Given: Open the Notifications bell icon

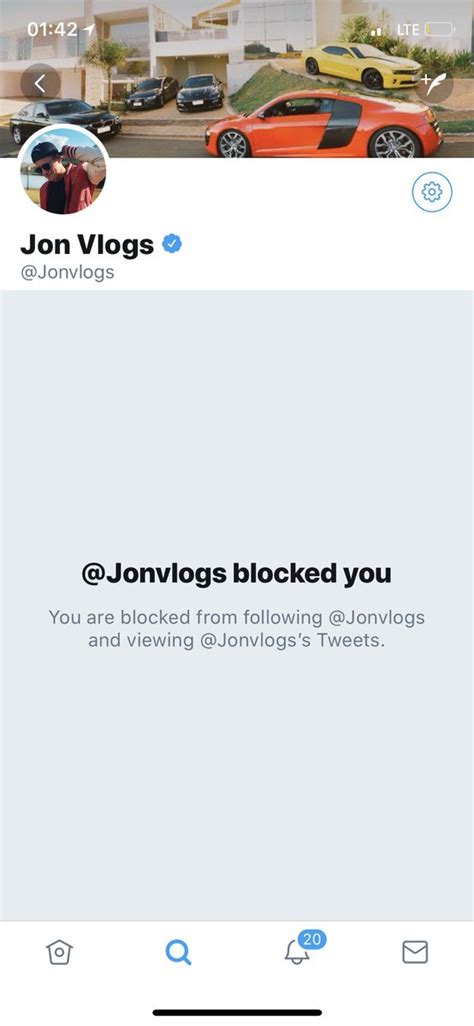Looking at the screenshot, I should click(x=297, y=953).
